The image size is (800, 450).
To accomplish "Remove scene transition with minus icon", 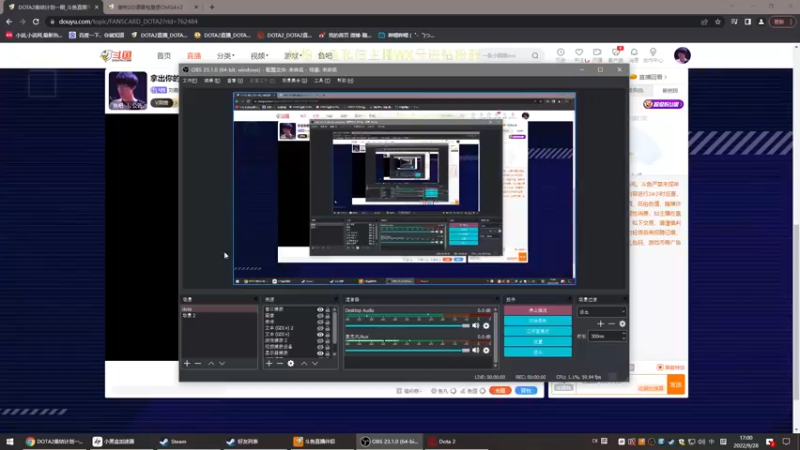I will pyautogui.click(x=611, y=323).
